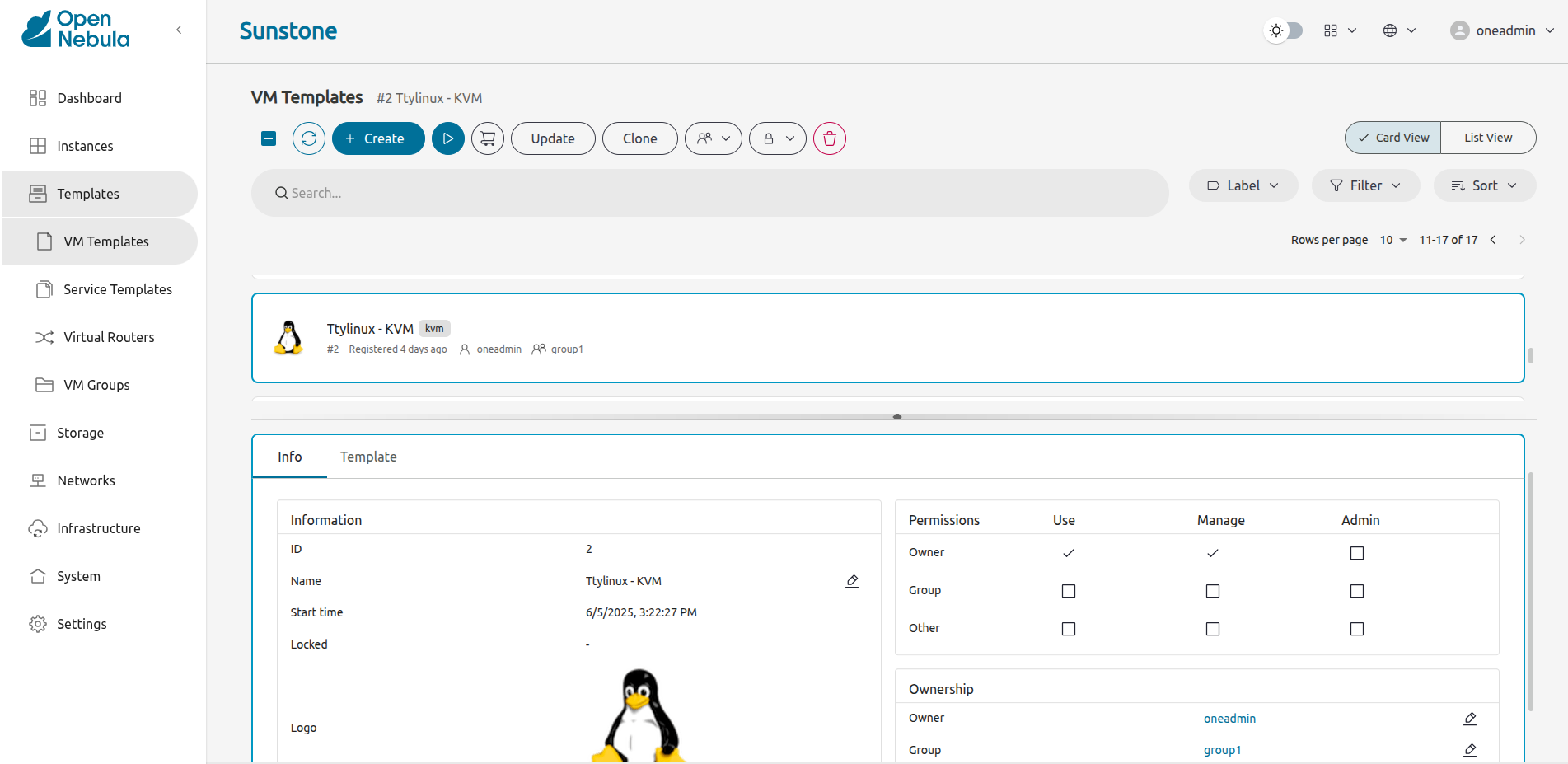Open the marketplace cart icon
This screenshot has width=1568, height=764.
point(487,138)
